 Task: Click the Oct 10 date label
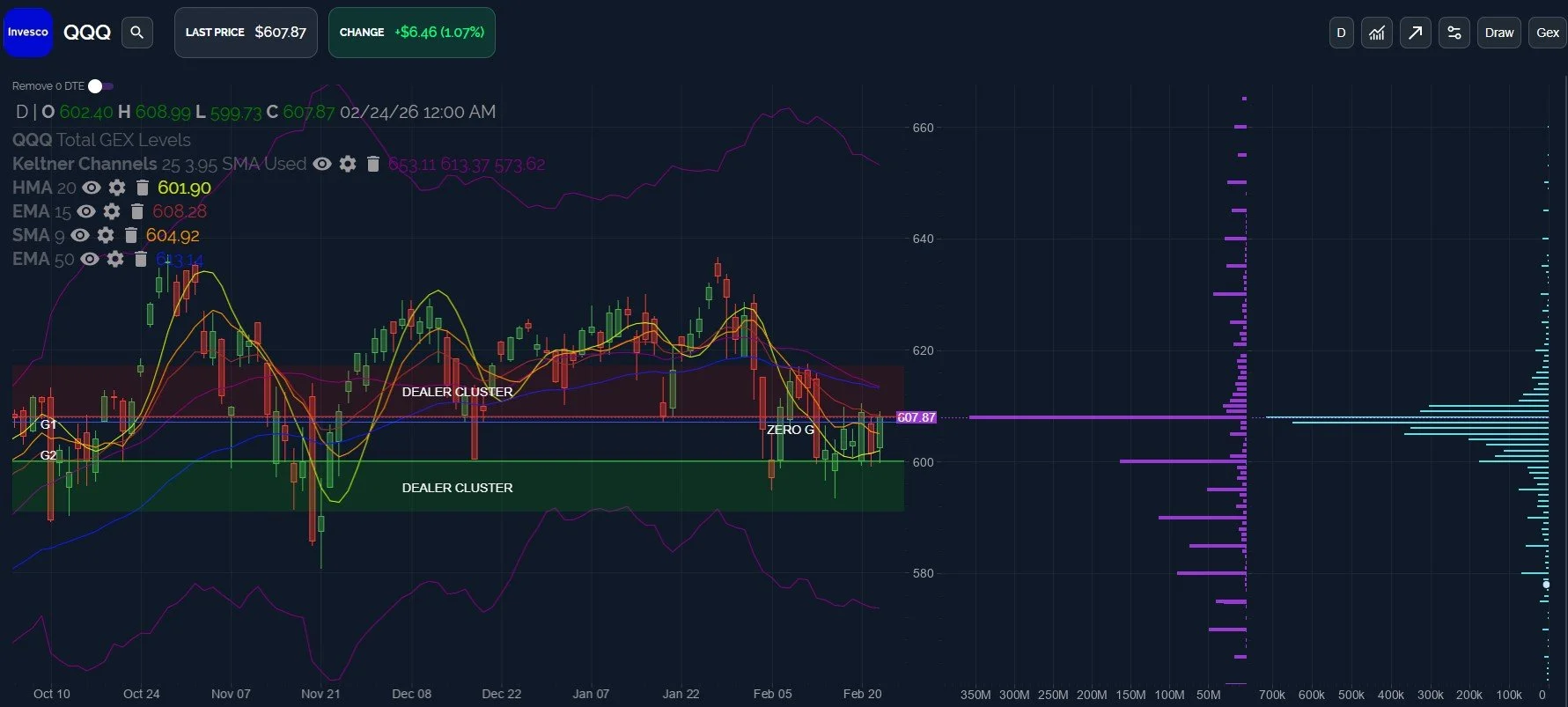[52, 694]
